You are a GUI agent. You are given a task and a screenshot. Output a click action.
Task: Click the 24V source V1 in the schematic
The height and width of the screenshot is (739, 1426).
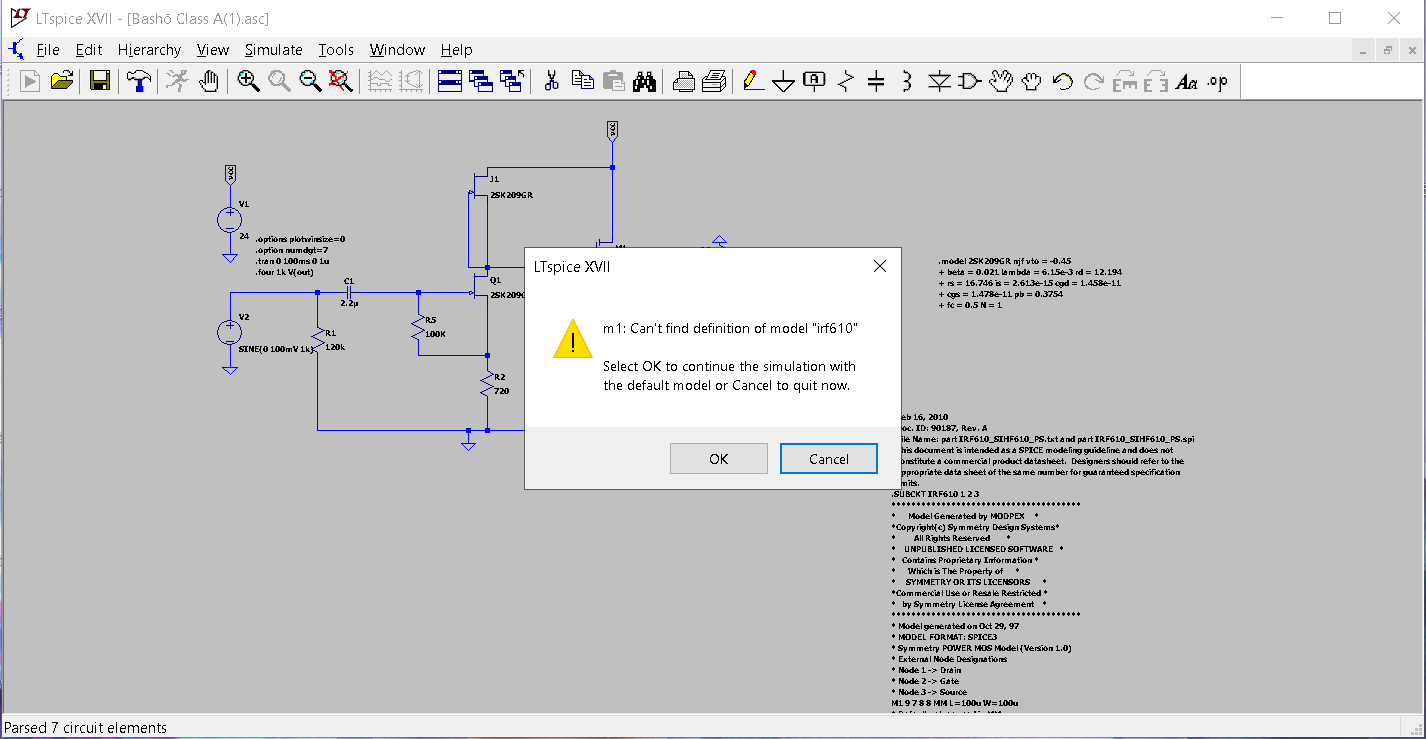230,220
